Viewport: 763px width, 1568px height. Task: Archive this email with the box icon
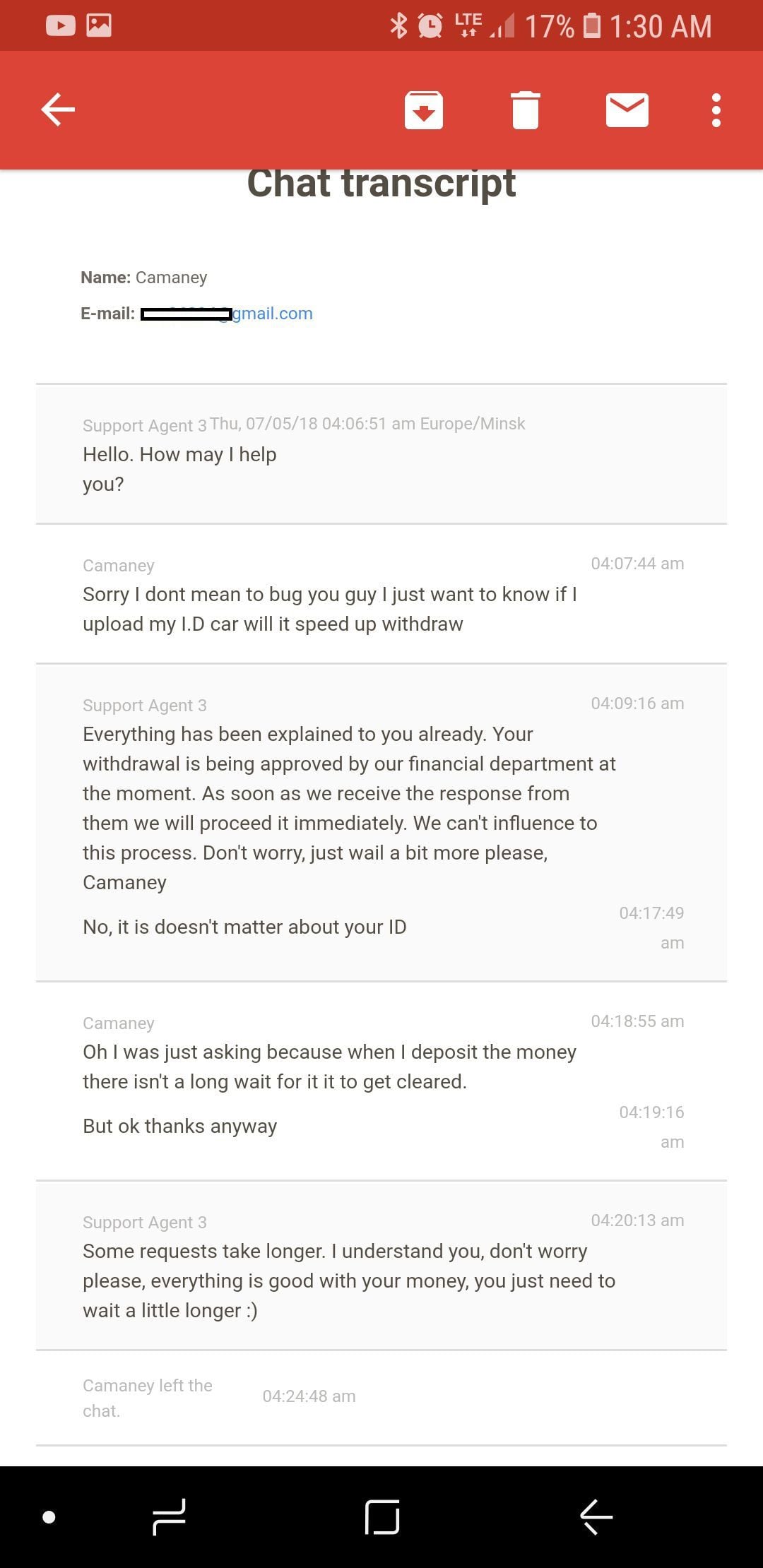424,110
